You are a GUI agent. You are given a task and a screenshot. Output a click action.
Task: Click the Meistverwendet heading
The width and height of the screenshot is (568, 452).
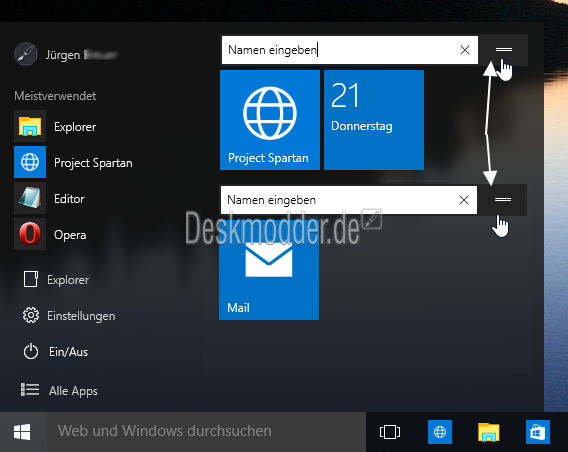[x=55, y=96]
